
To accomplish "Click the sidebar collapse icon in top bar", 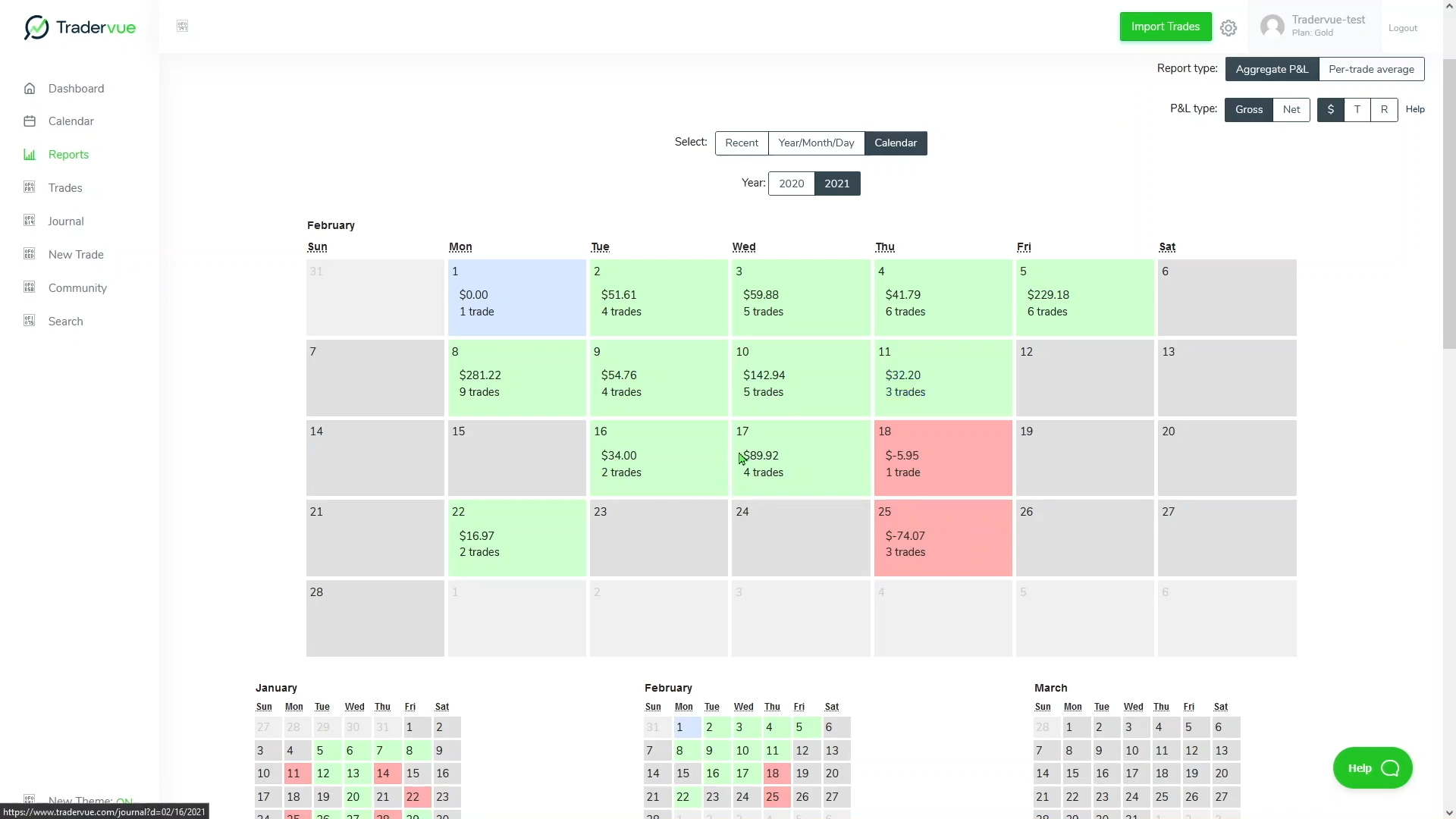I will click(182, 27).
